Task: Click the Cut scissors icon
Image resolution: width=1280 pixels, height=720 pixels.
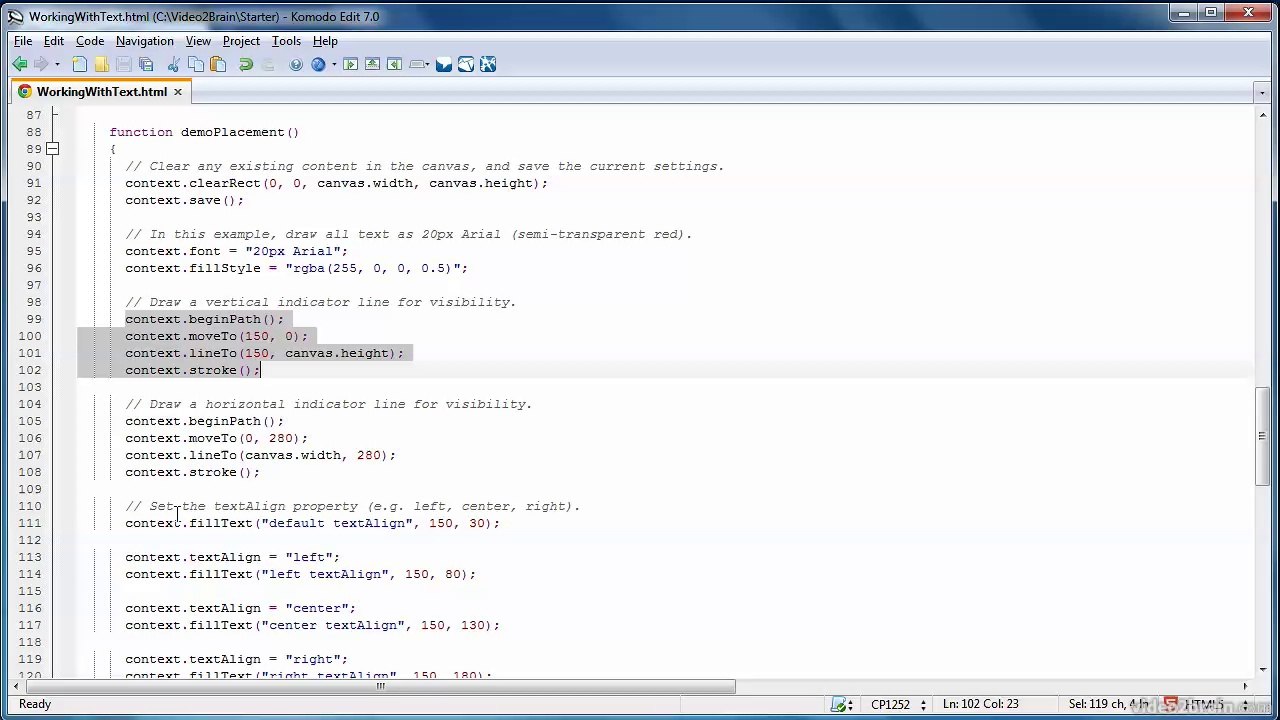Action: [x=173, y=64]
